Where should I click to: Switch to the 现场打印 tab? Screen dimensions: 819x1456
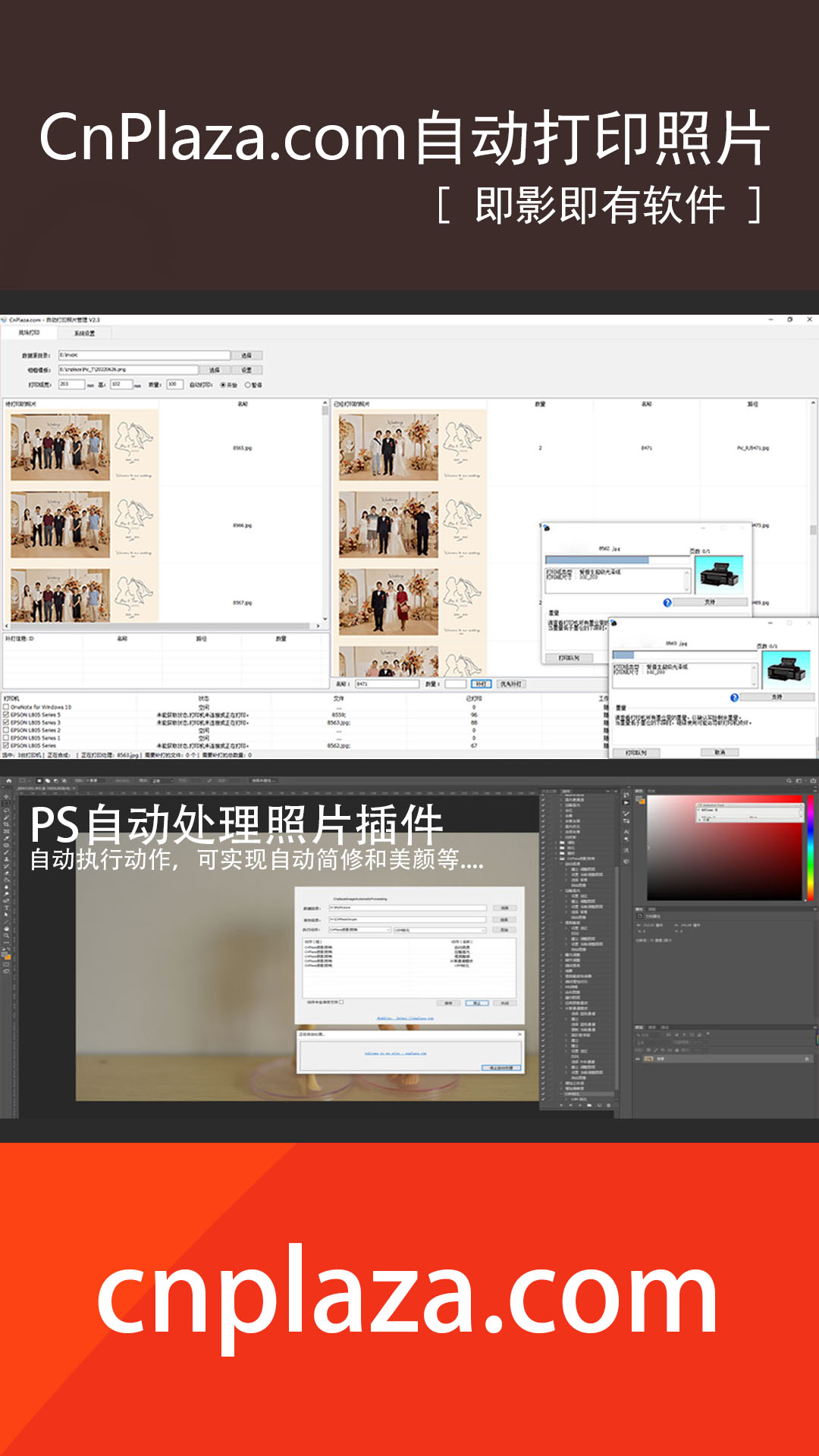pos(30,333)
